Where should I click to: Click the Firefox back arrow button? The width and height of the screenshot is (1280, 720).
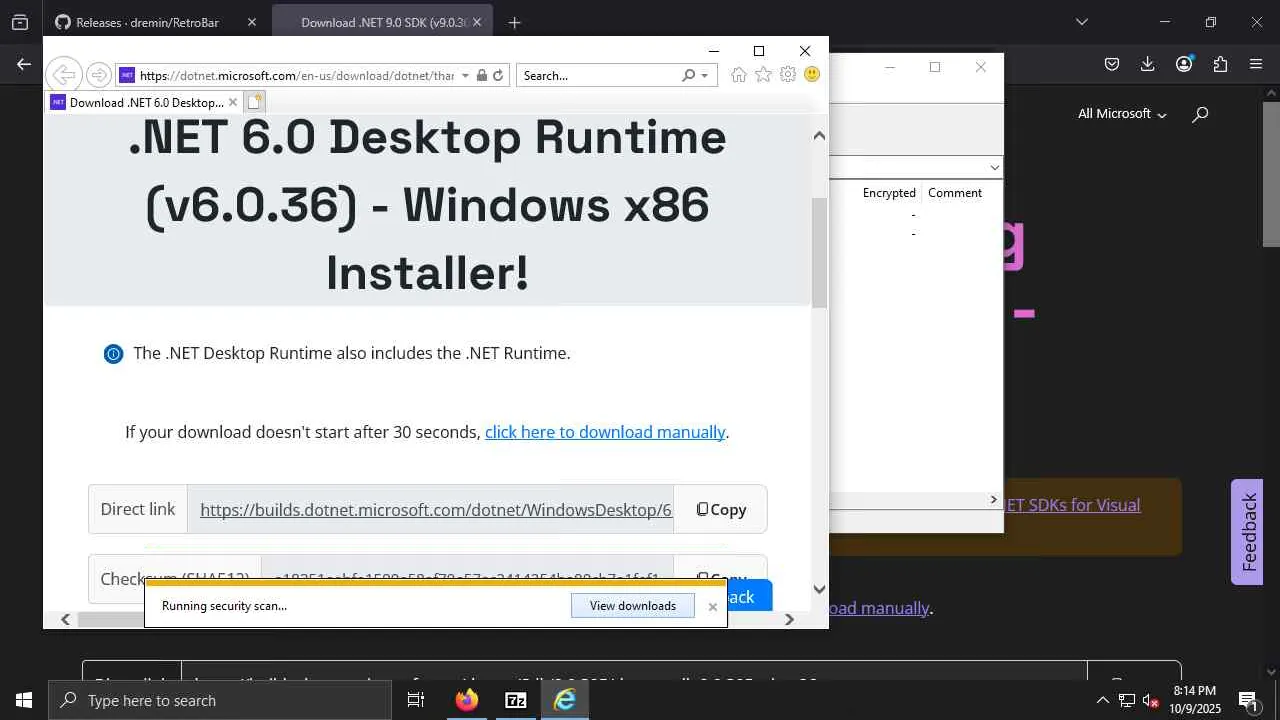24,64
